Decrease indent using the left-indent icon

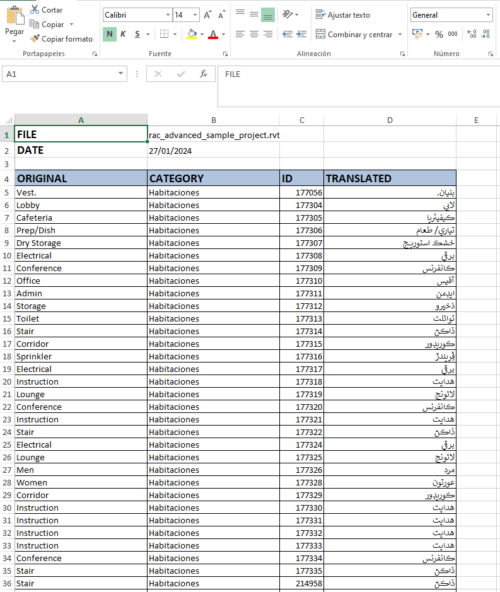point(287,34)
